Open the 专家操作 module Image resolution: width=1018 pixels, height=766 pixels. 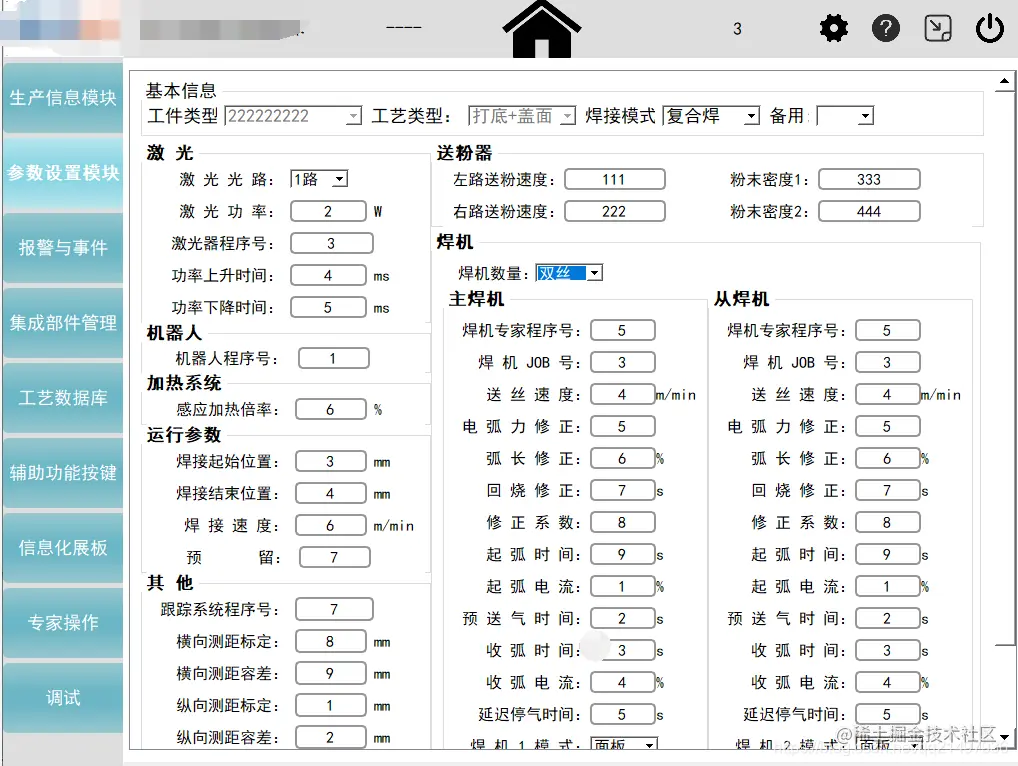[63, 622]
